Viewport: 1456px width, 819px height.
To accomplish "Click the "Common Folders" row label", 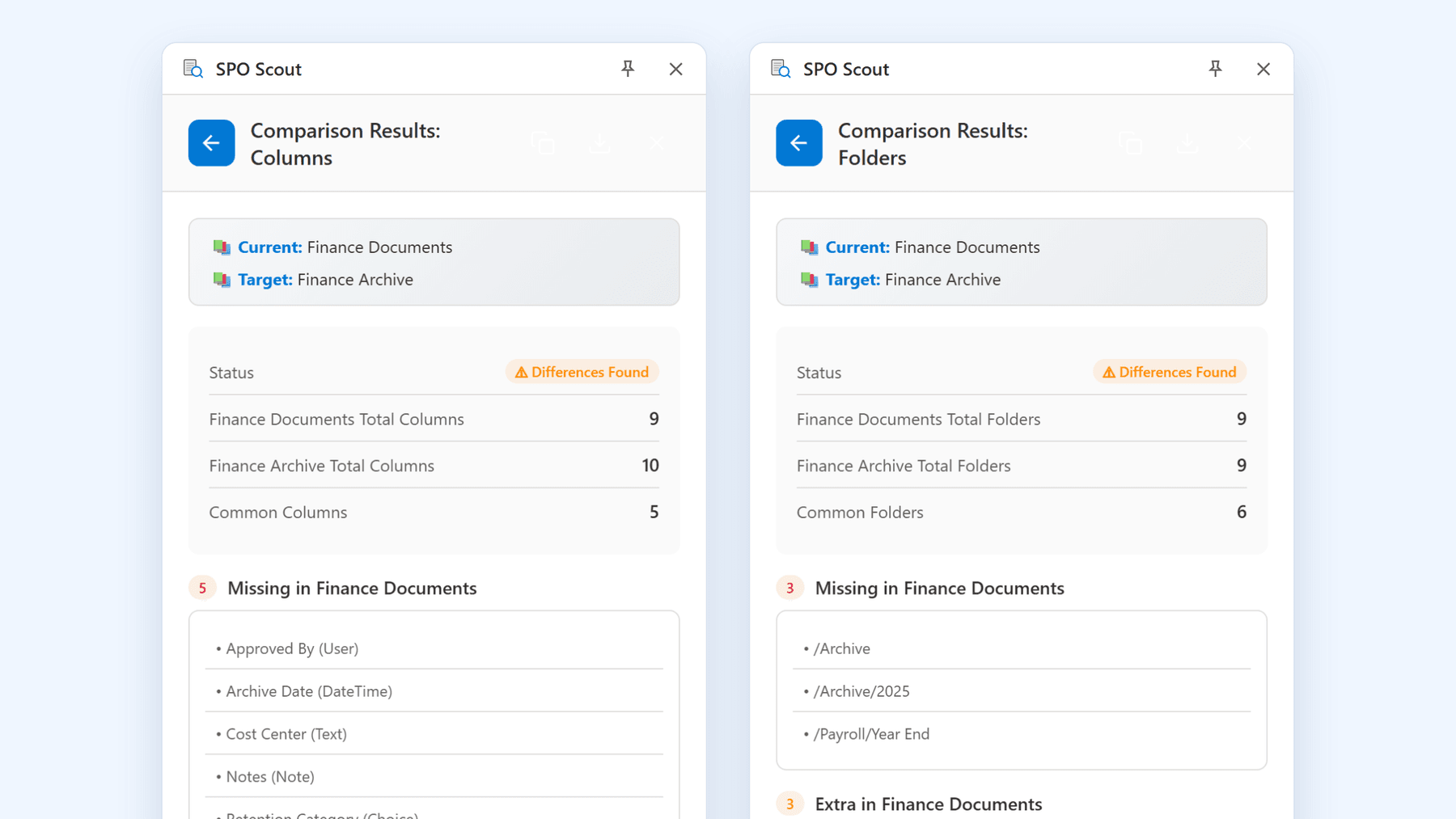I will click(860, 513).
